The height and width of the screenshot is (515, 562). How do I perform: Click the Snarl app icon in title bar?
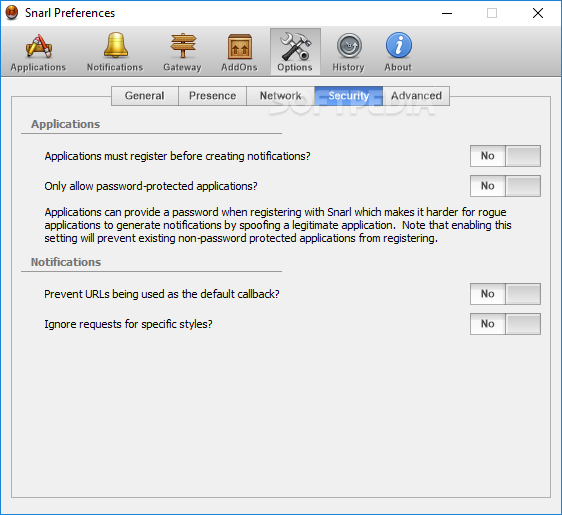pyautogui.click(x=12, y=13)
